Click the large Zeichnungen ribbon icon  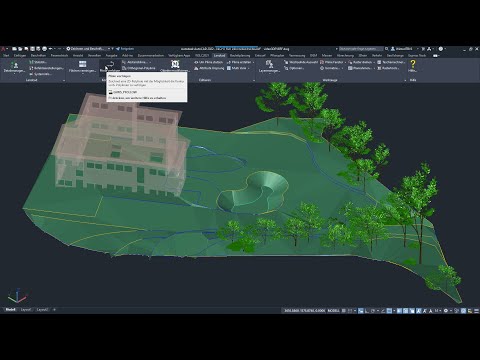click(14, 64)
